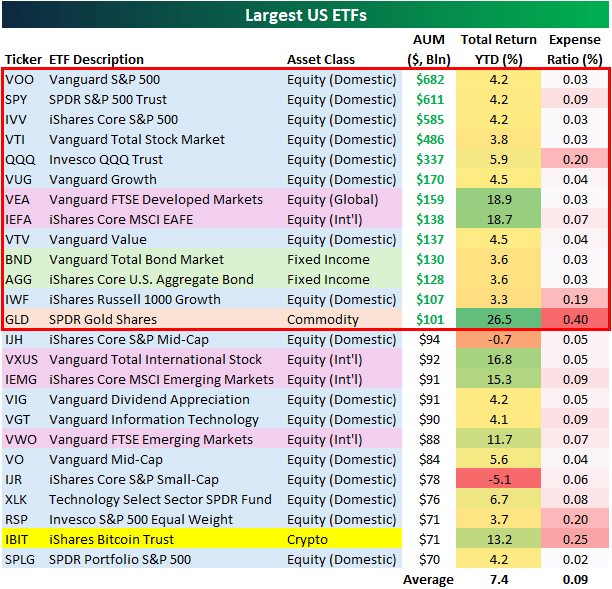Select the highlighted IBIT ticker cell
The width and height of the screenshot is (612, 589).
coord(20,539)
